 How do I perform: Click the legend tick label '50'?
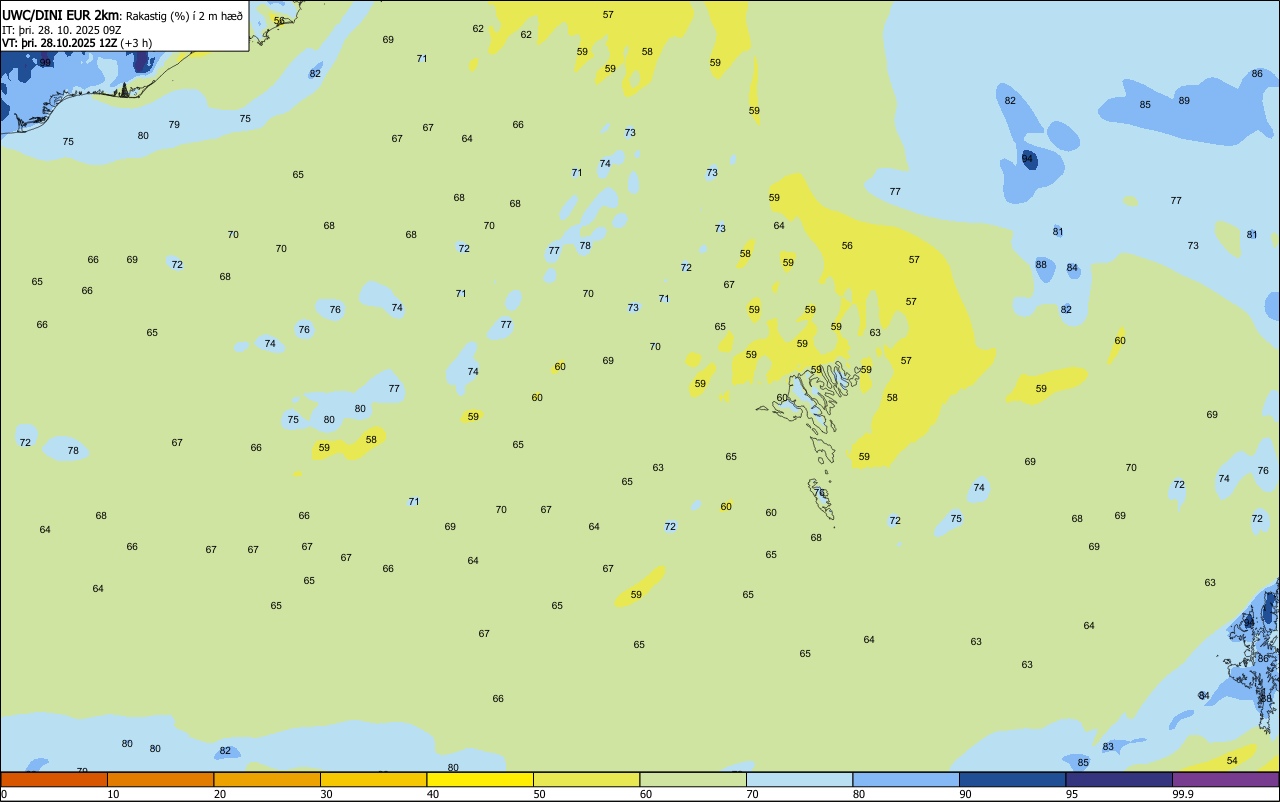(539, 794)
